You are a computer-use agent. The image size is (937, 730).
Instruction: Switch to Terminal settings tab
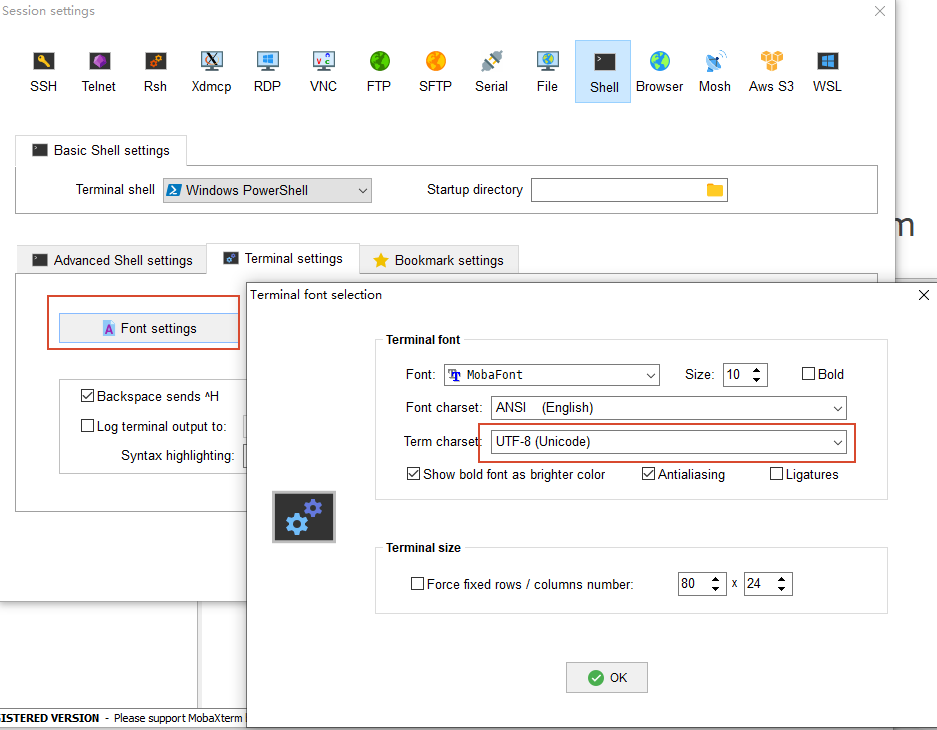(x=283, y=259)
